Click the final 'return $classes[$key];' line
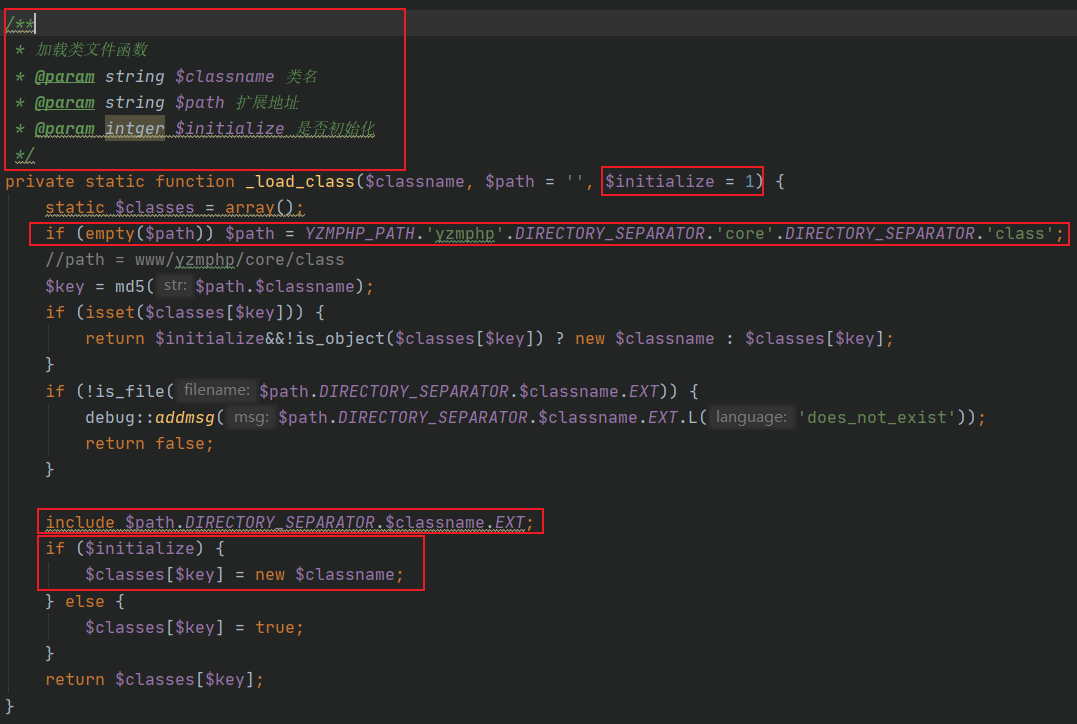Viewport: 1077px width, 724px height. [x=155, y=680]
